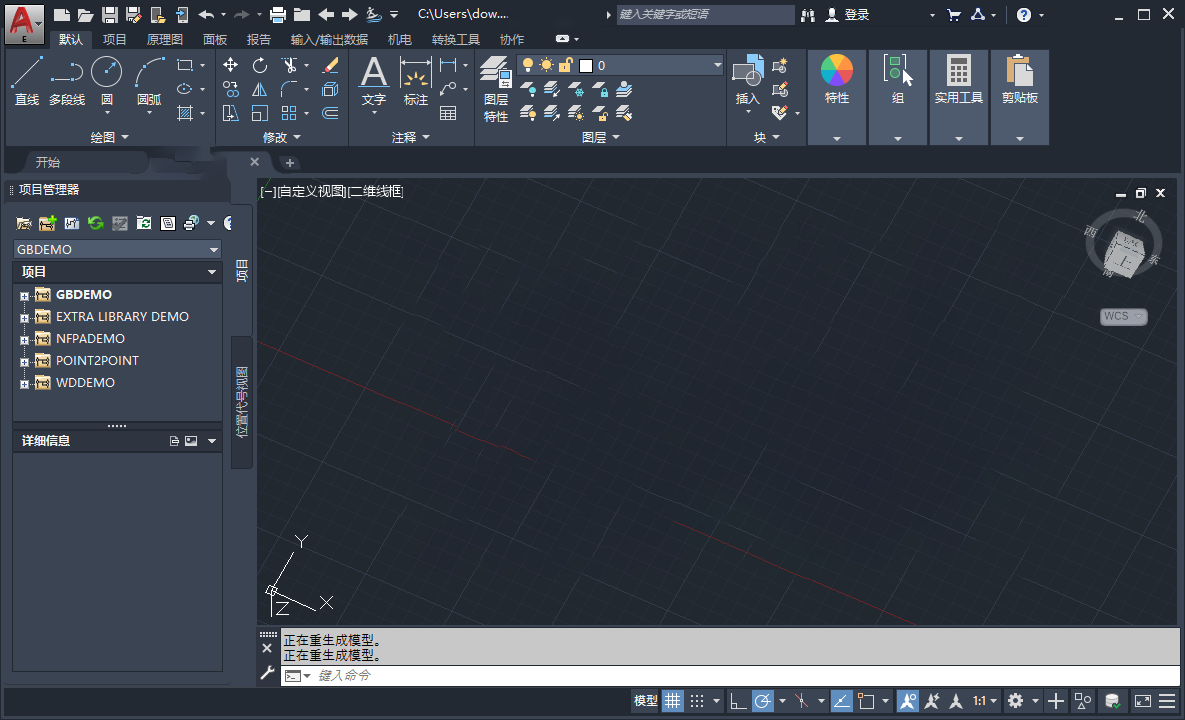This screenshot has width=1185, height=720.
Task: Click the Copy tool icon
Action: pos(231,90)
